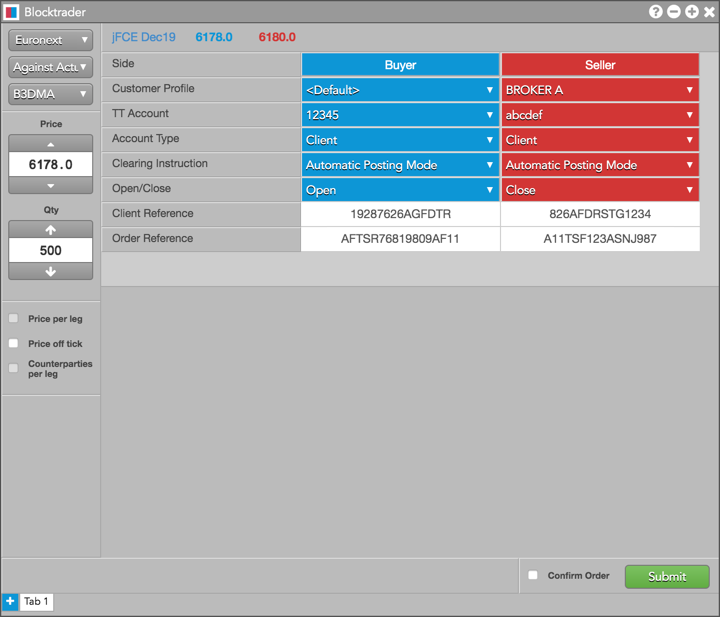Click the jFCE Dec19 instrument name
The width and height of the screenshot is (720, 617).
coord(144,37)
